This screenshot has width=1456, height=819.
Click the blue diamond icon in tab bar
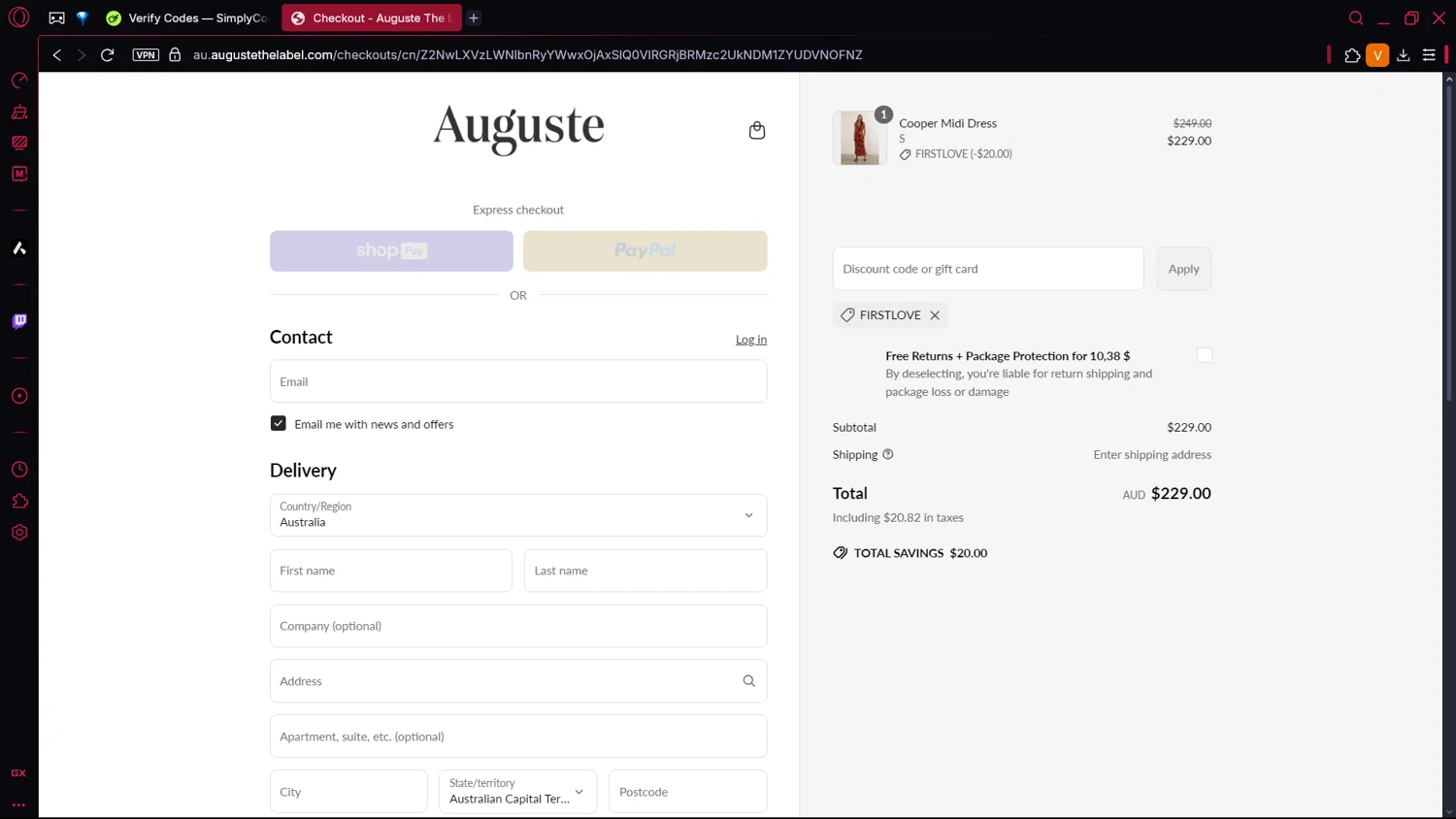[x=83, y=17]
